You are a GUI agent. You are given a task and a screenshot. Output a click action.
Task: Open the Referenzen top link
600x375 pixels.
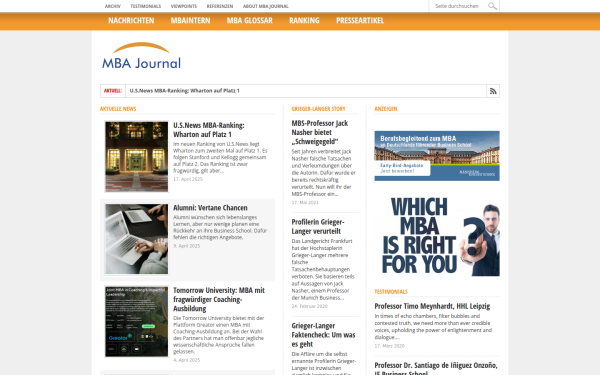point(220,6)
